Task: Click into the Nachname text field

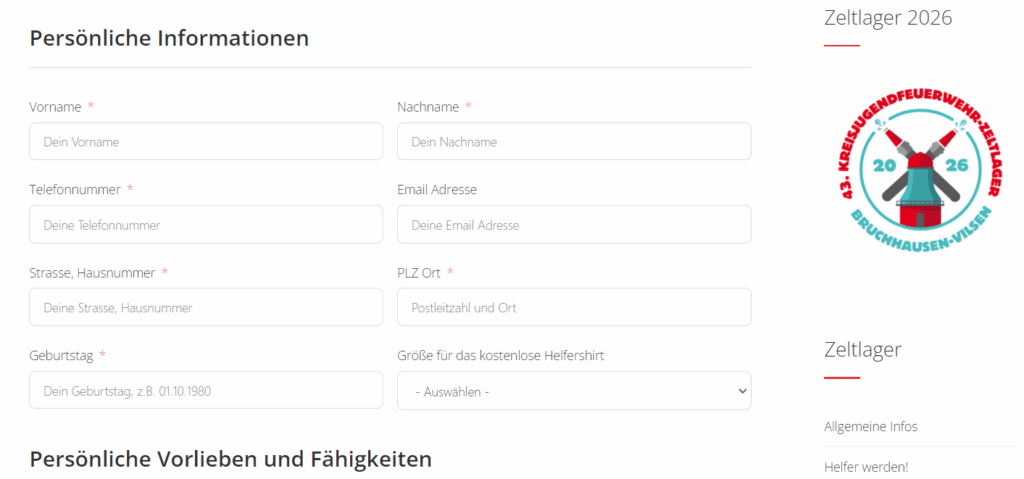Action: [574, 141]
